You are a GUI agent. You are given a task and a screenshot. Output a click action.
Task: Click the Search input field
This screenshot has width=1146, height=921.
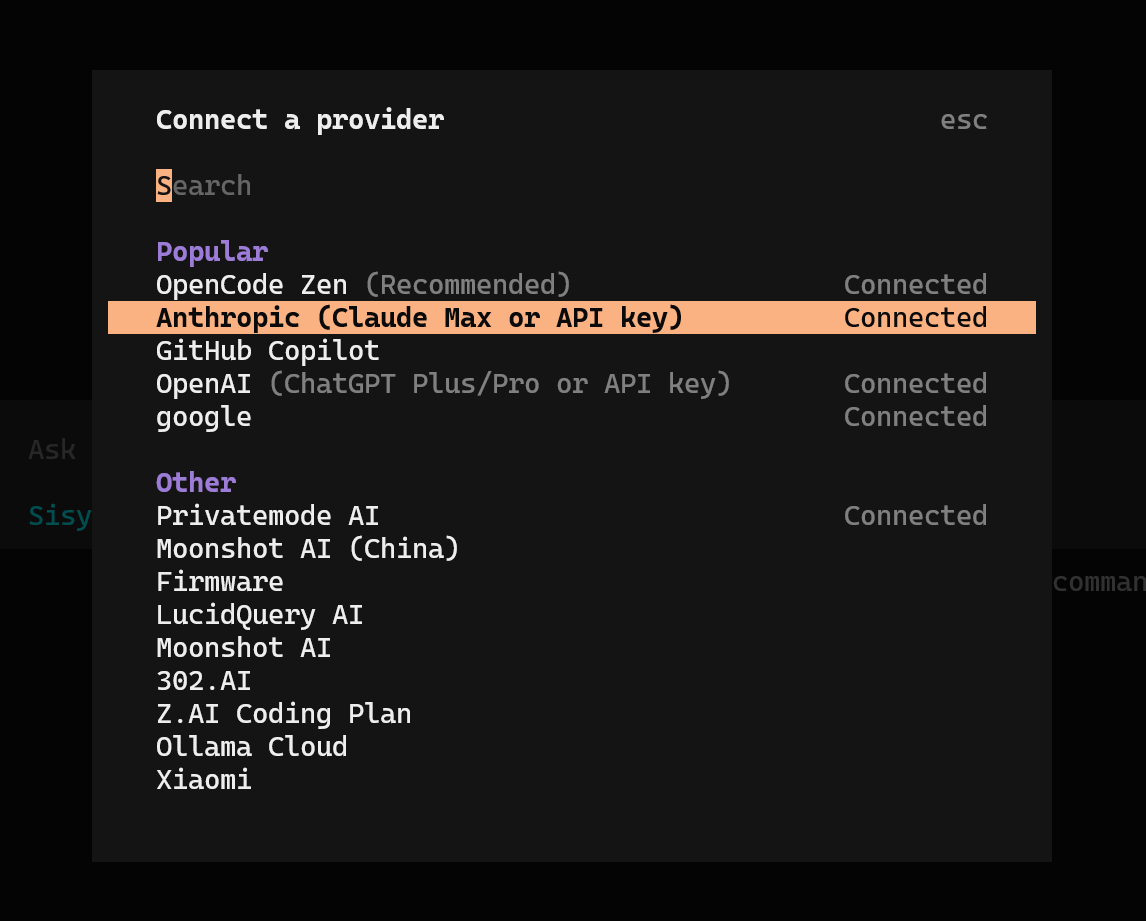572,186
